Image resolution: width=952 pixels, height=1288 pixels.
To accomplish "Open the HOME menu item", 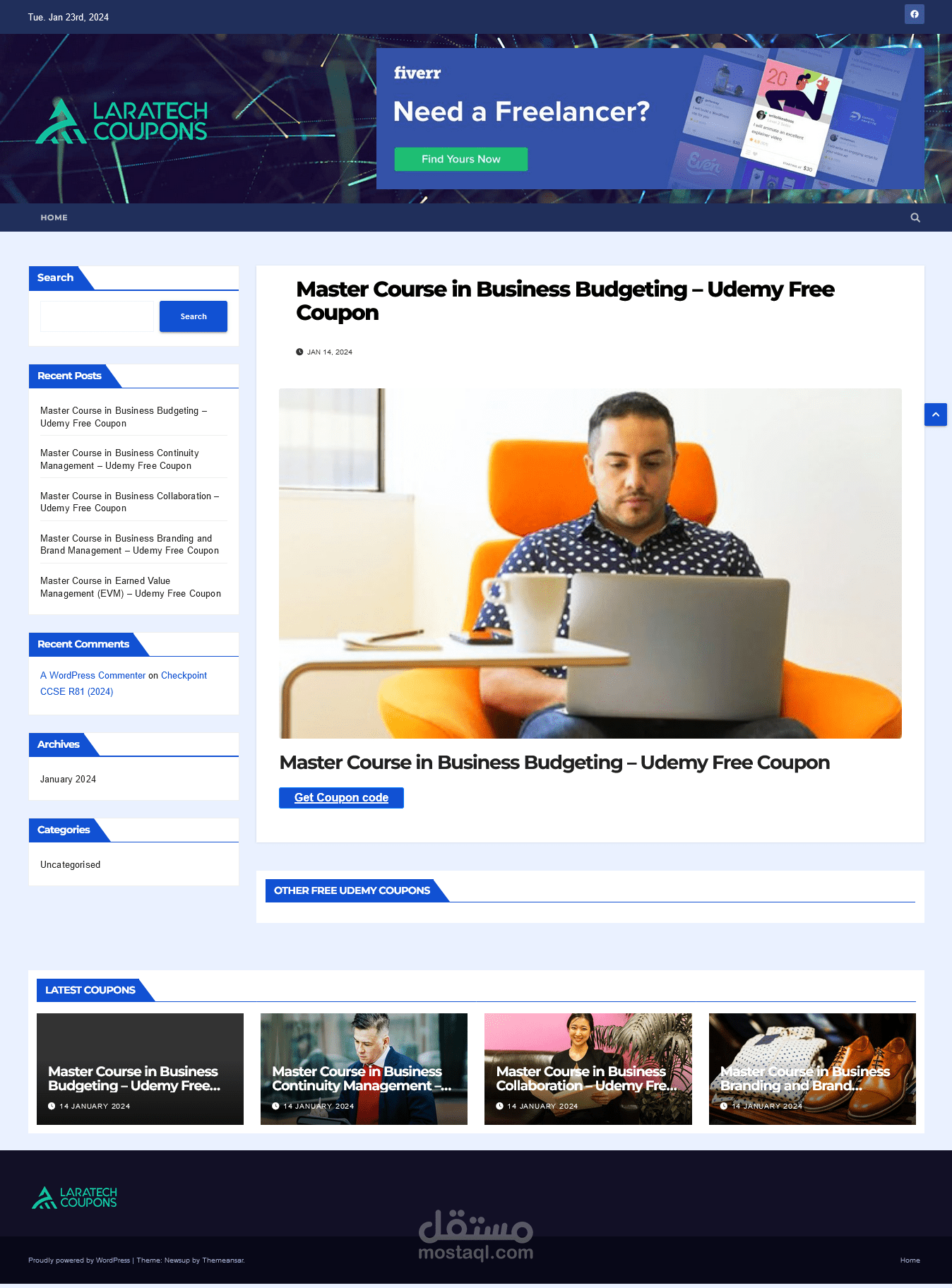I will pyautogui.click(x=54, y=217).
